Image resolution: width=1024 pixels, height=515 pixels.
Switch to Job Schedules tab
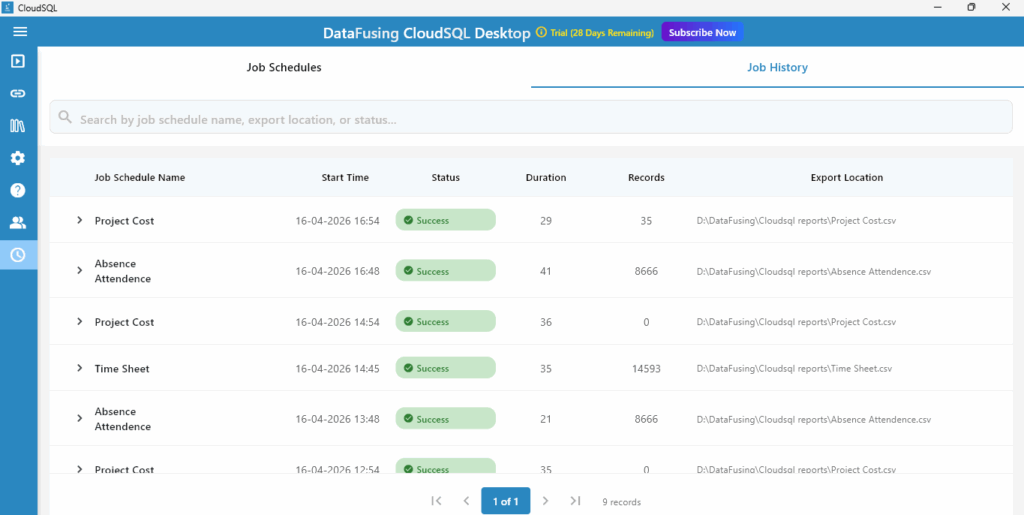(x=284, y=68)
